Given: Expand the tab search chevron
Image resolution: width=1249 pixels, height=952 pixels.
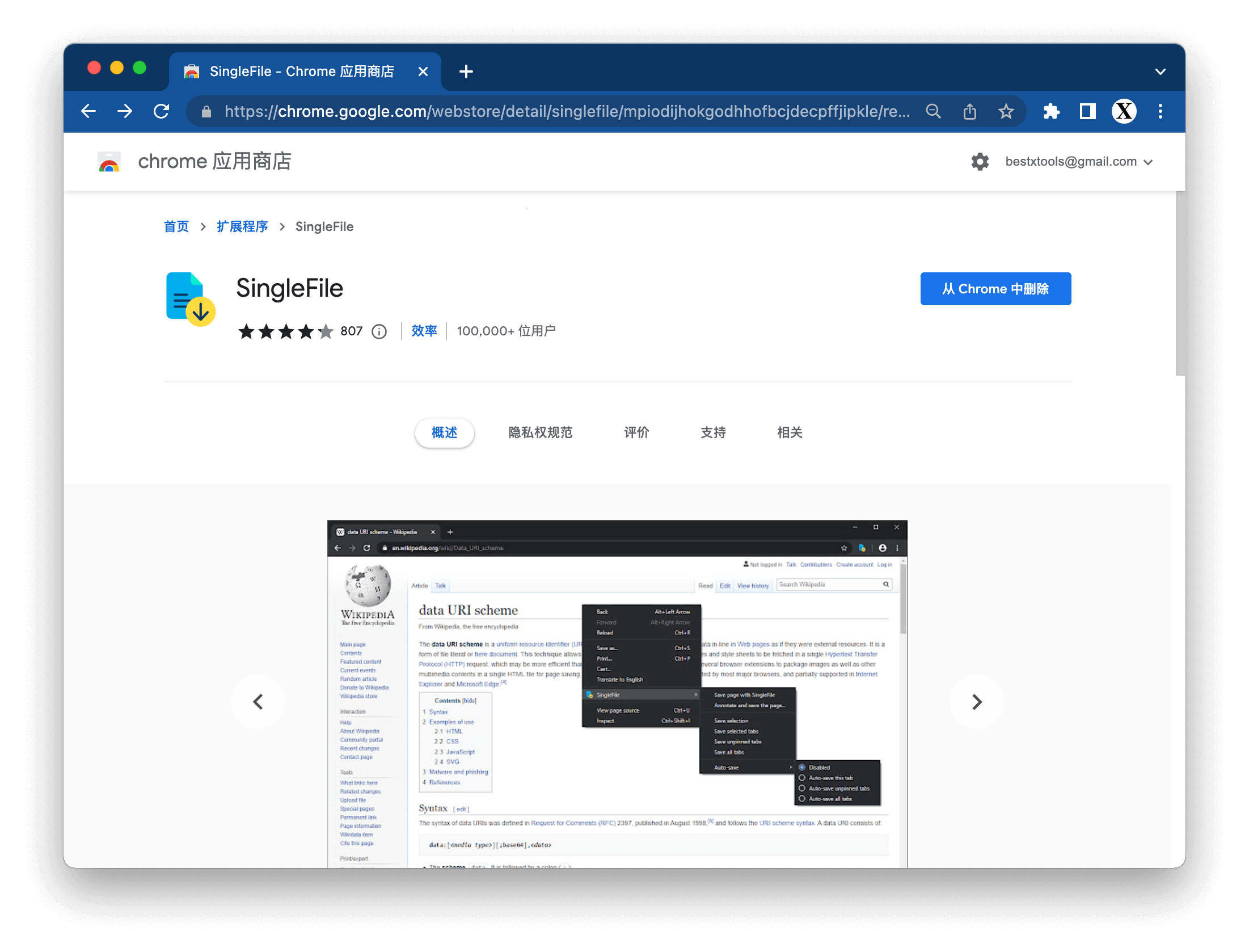Looking at the screenshot, I should coord(1160,72).
